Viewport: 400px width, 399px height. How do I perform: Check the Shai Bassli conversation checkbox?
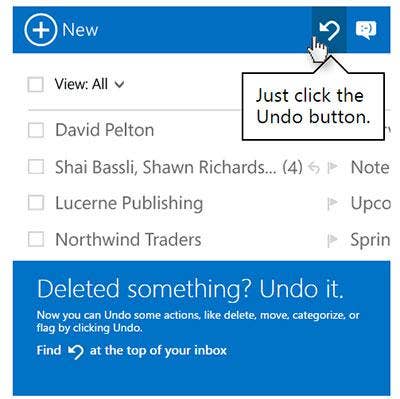coord(36,167)
